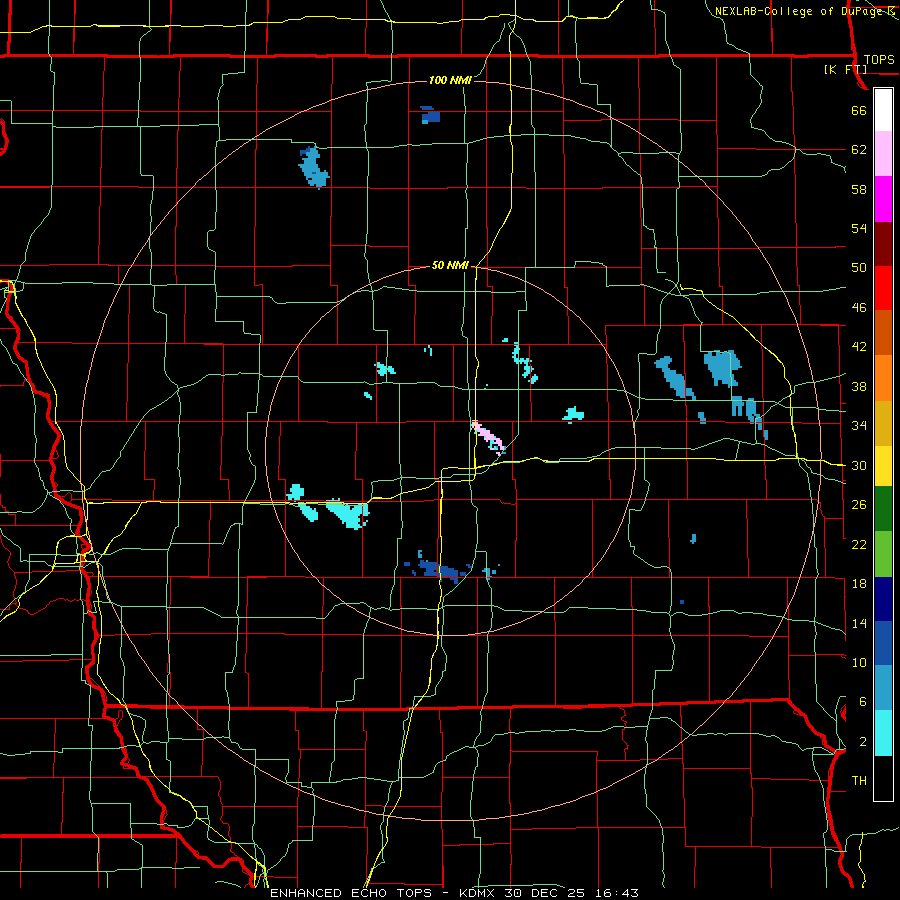Click the legend value "50"

point(859,268)
